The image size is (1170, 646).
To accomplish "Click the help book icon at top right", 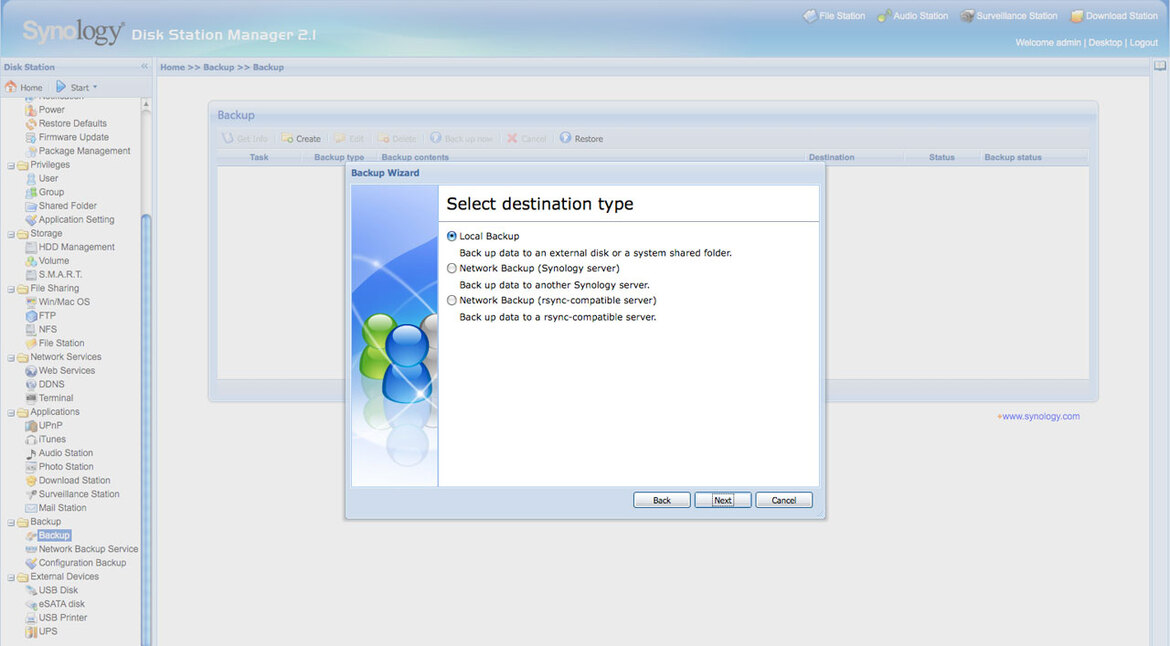I will pos(1160,66).
